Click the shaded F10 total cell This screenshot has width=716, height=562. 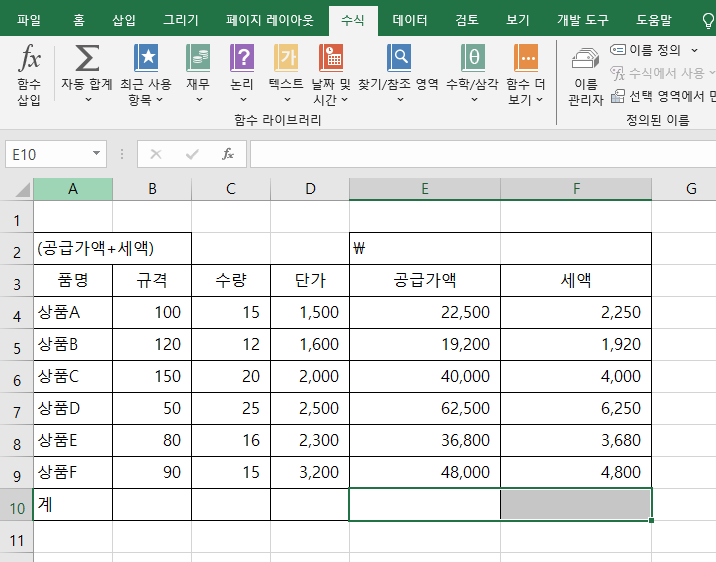pos(576,504)
